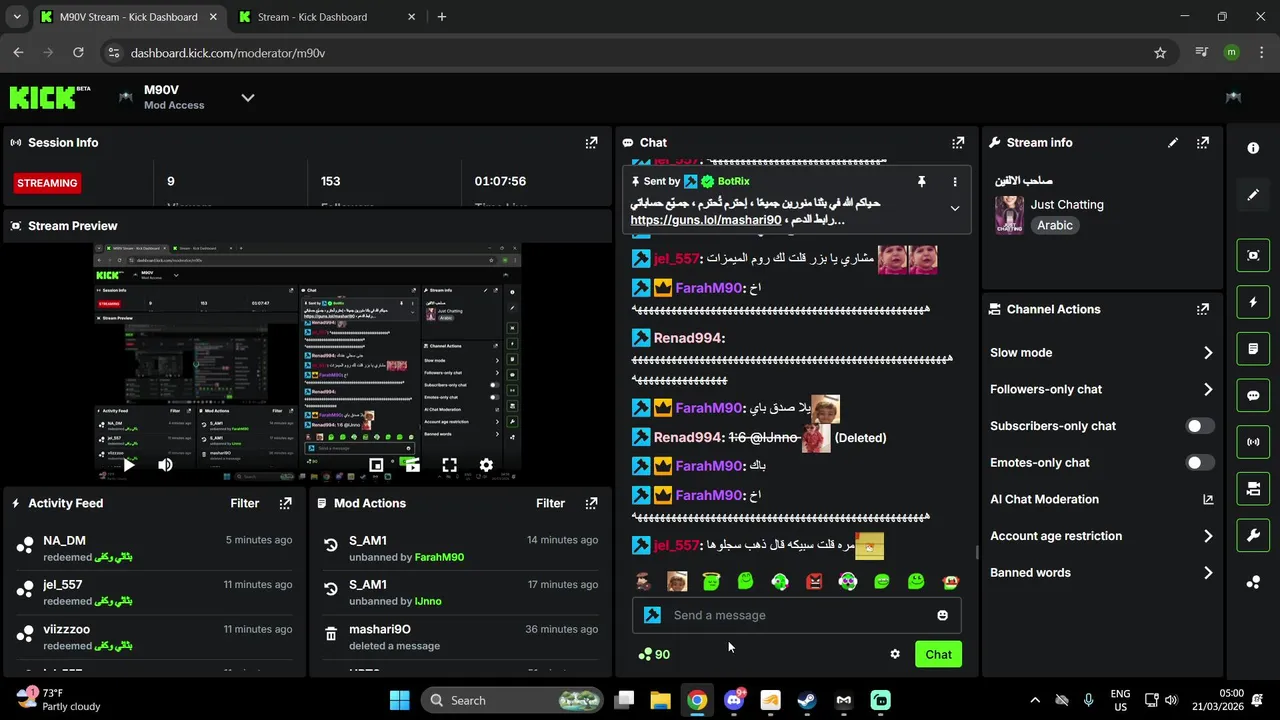
Task: Open Activity Feed Filter
Action: click(x=245, y=504)
